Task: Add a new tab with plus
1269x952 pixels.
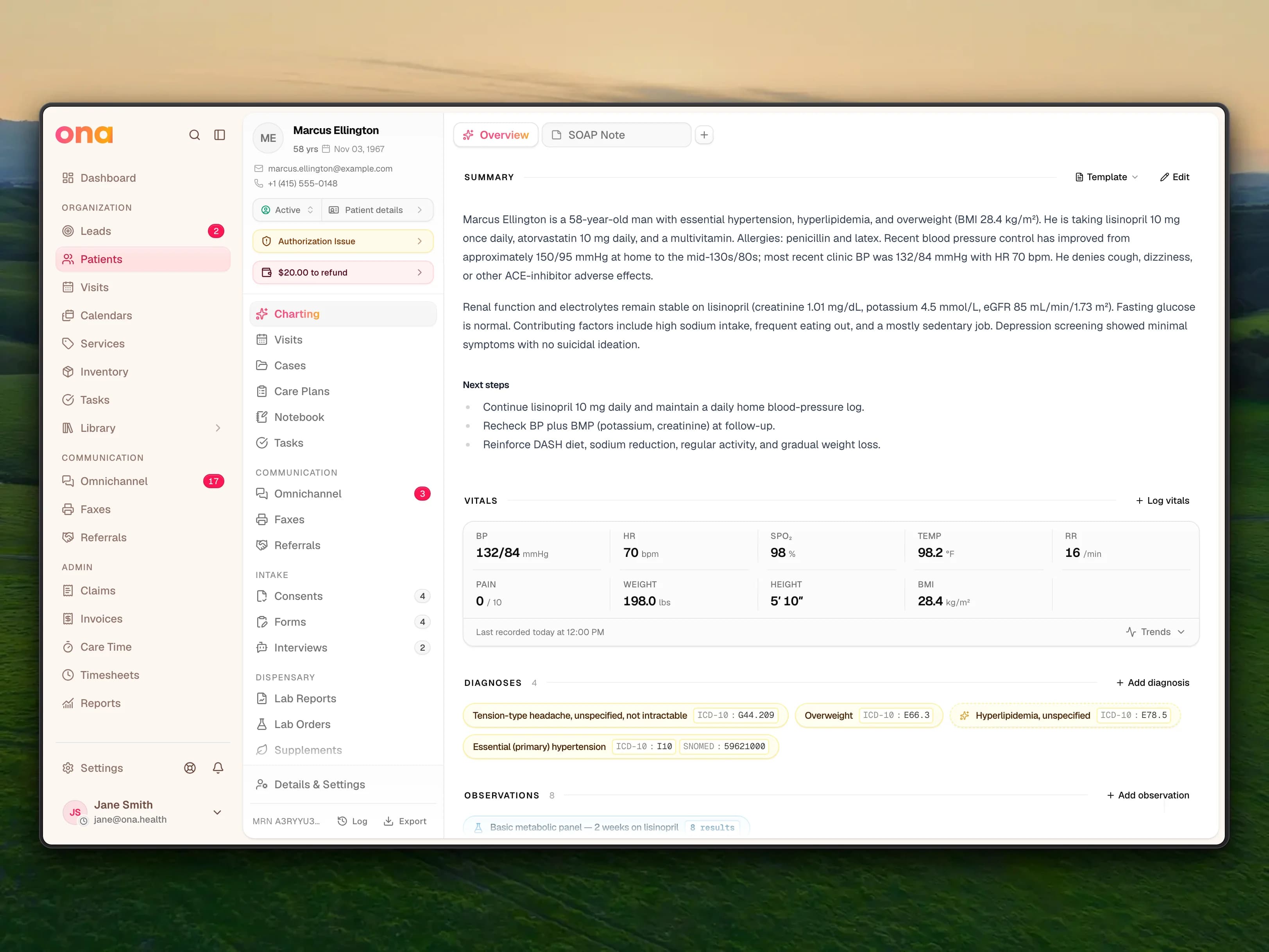Action: pyautogui.click(x=705, y=135)
